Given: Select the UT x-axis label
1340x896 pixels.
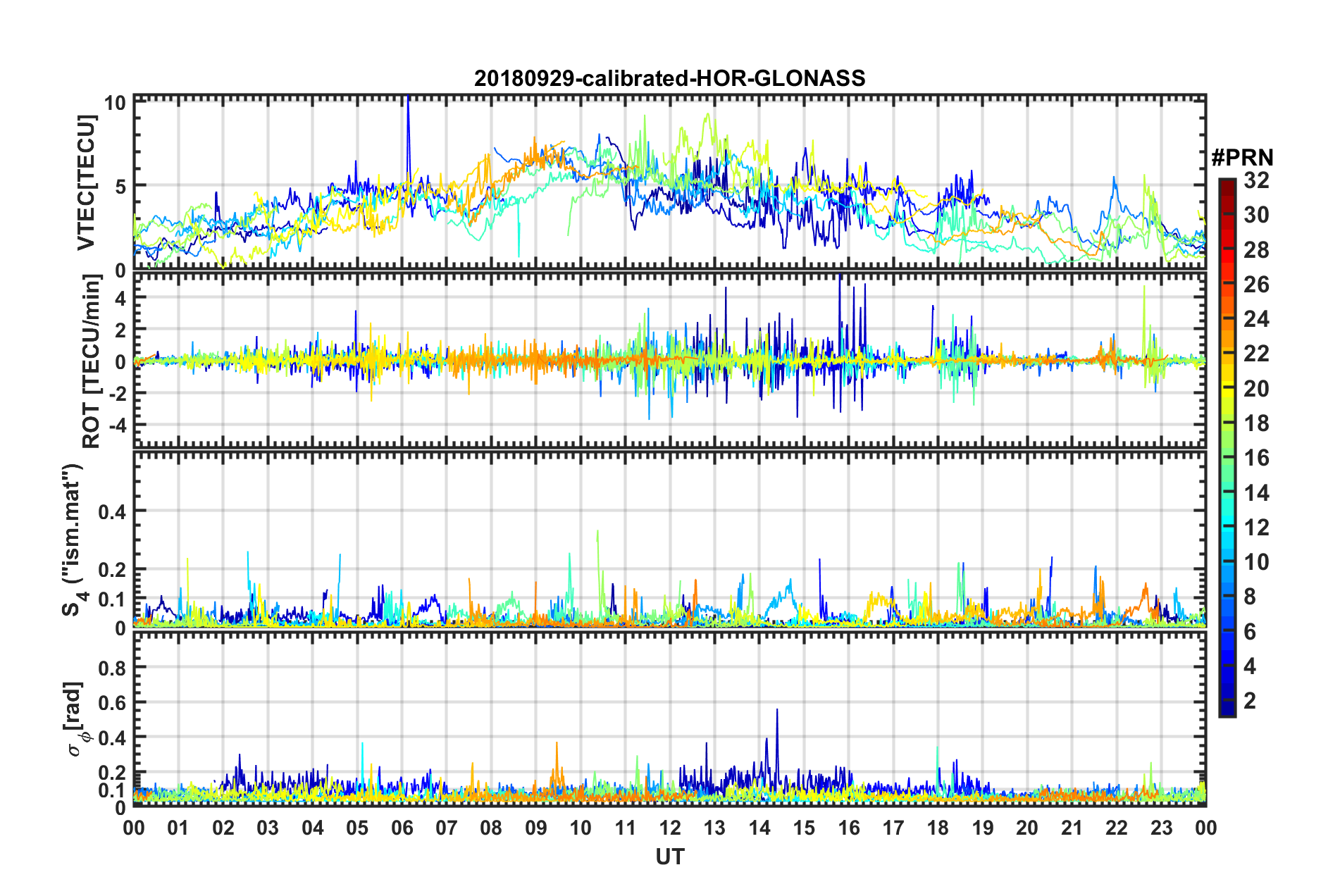Looking at the screenshot, I should pos(669,857).
